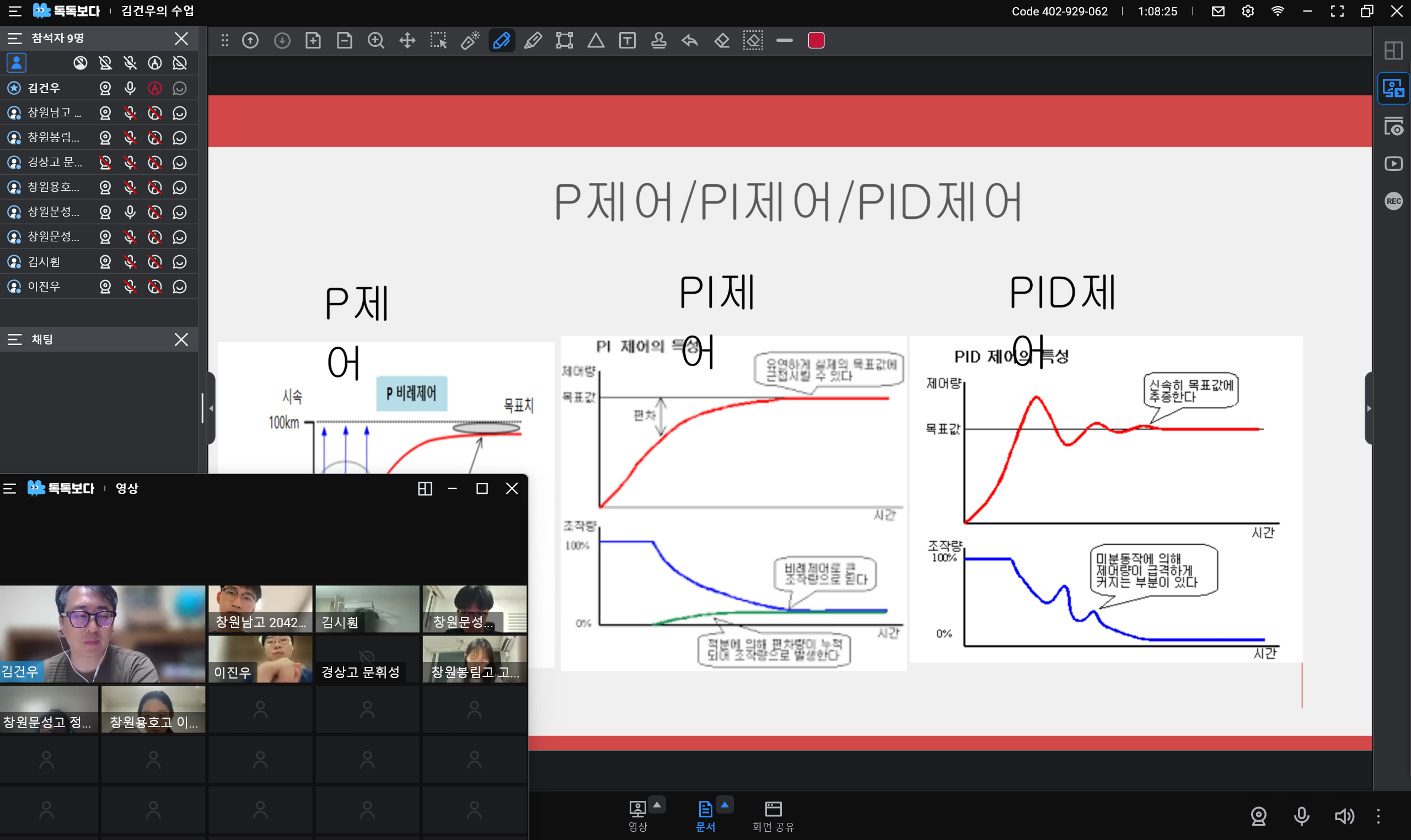Collapse the left side panel handle
Screen dimensions: 1411x840
tap(211, 408)
